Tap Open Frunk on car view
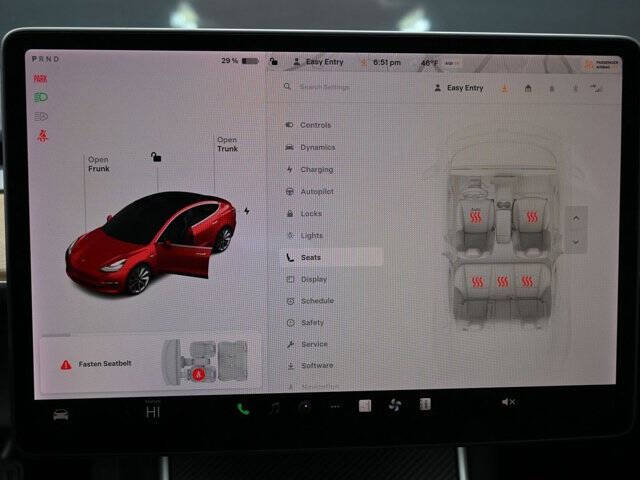 click(98, 164)
